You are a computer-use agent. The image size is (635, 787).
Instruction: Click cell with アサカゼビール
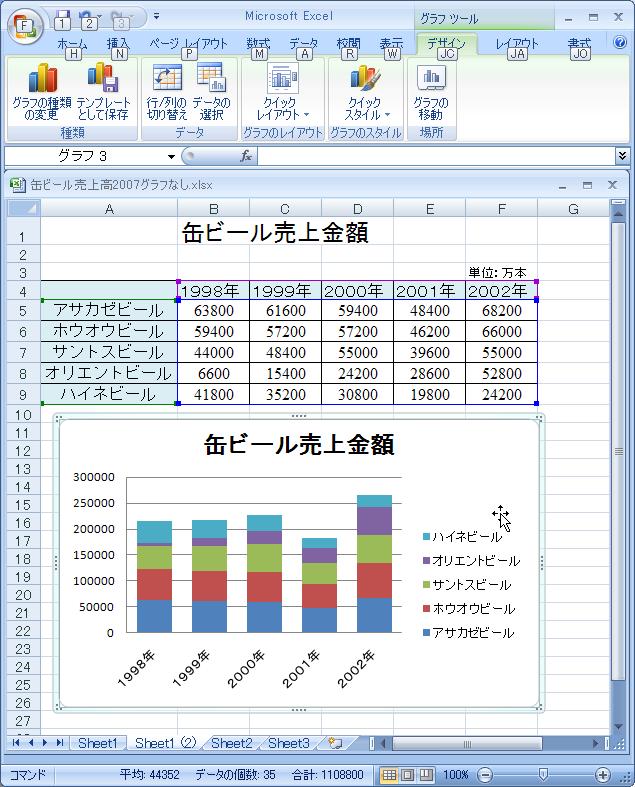[109, 310]
